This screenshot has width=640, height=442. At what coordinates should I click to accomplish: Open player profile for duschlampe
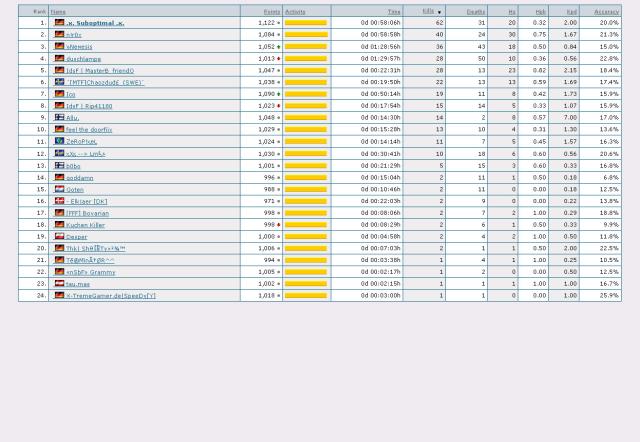tap(83, 58)
